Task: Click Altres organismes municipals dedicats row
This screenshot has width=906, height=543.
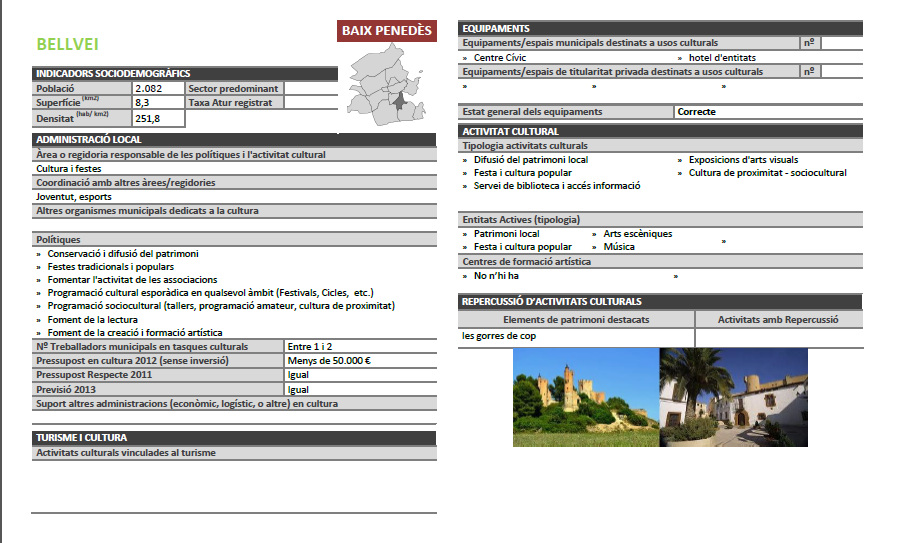Action: point(234,211)
